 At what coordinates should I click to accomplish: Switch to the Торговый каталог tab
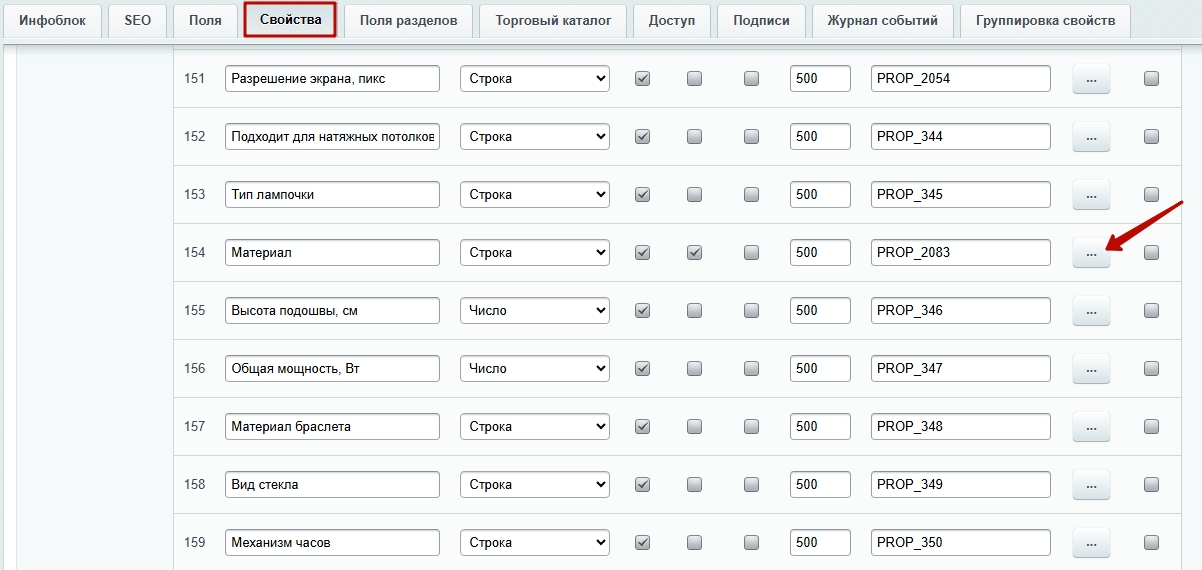coord(553,20)
